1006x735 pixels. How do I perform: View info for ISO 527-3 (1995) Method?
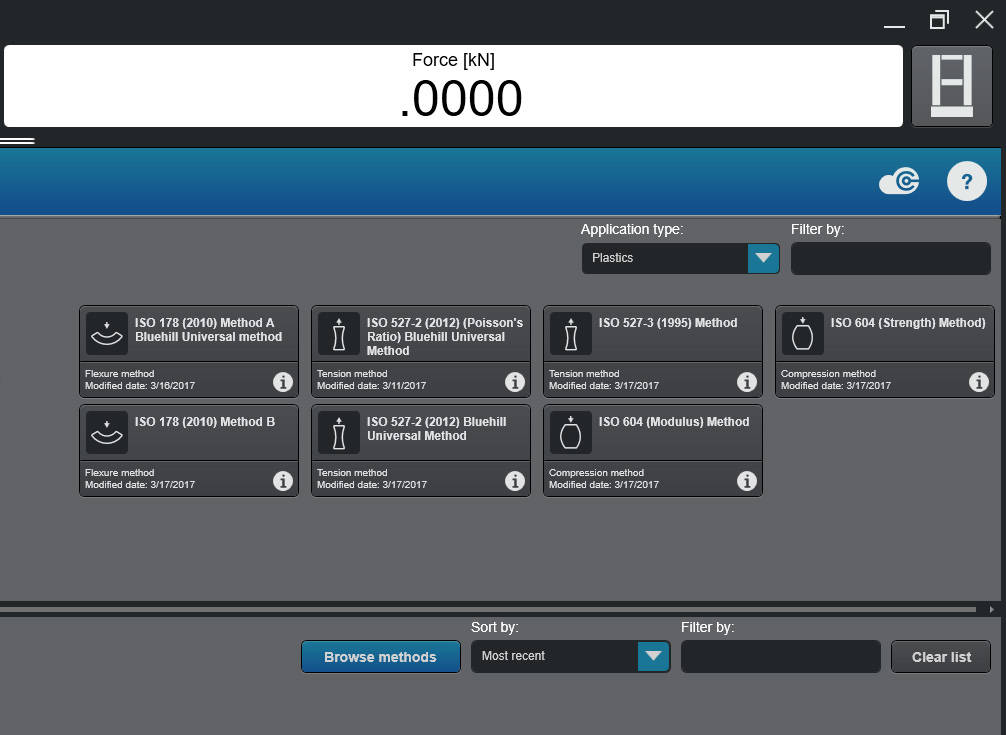tap(747, 382)
